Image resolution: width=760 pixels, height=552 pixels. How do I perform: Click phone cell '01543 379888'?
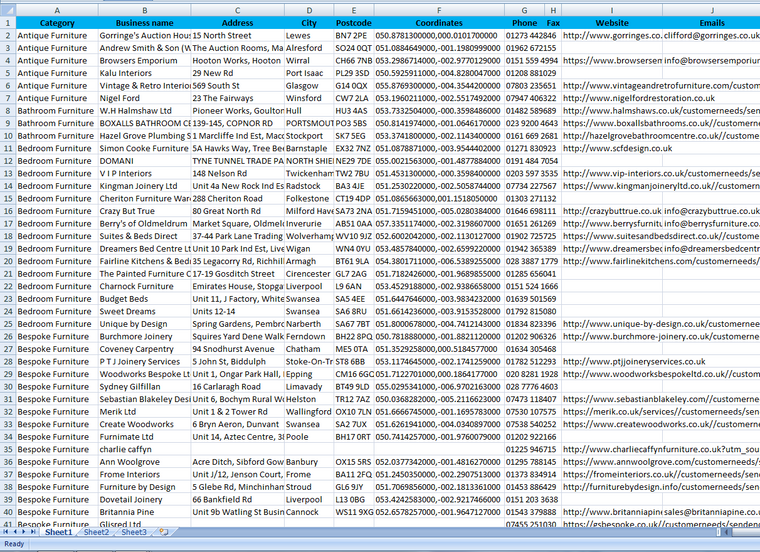(x=531, y=512)
